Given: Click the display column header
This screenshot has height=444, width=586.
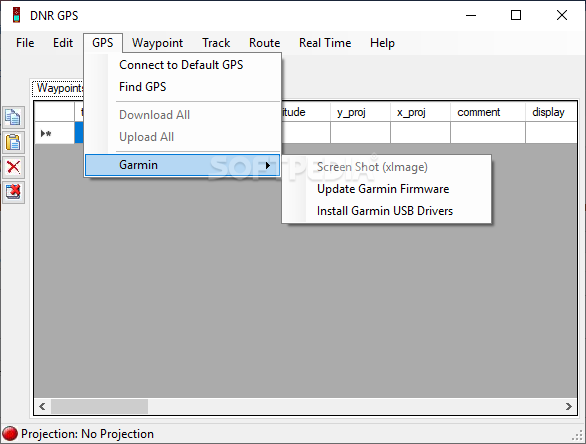Looking at the screenshot, I should pyautogui.click(x=551, y=112).
